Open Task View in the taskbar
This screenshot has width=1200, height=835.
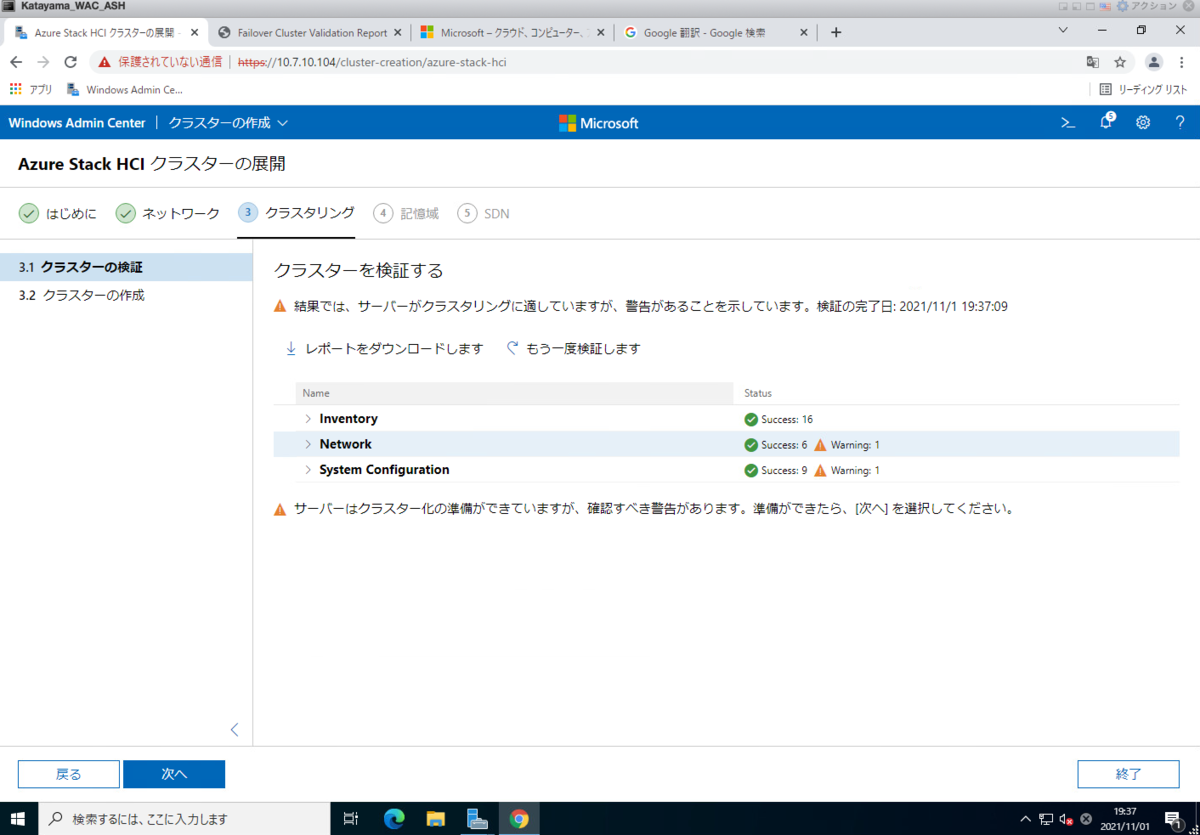click(x=351, y=818)
